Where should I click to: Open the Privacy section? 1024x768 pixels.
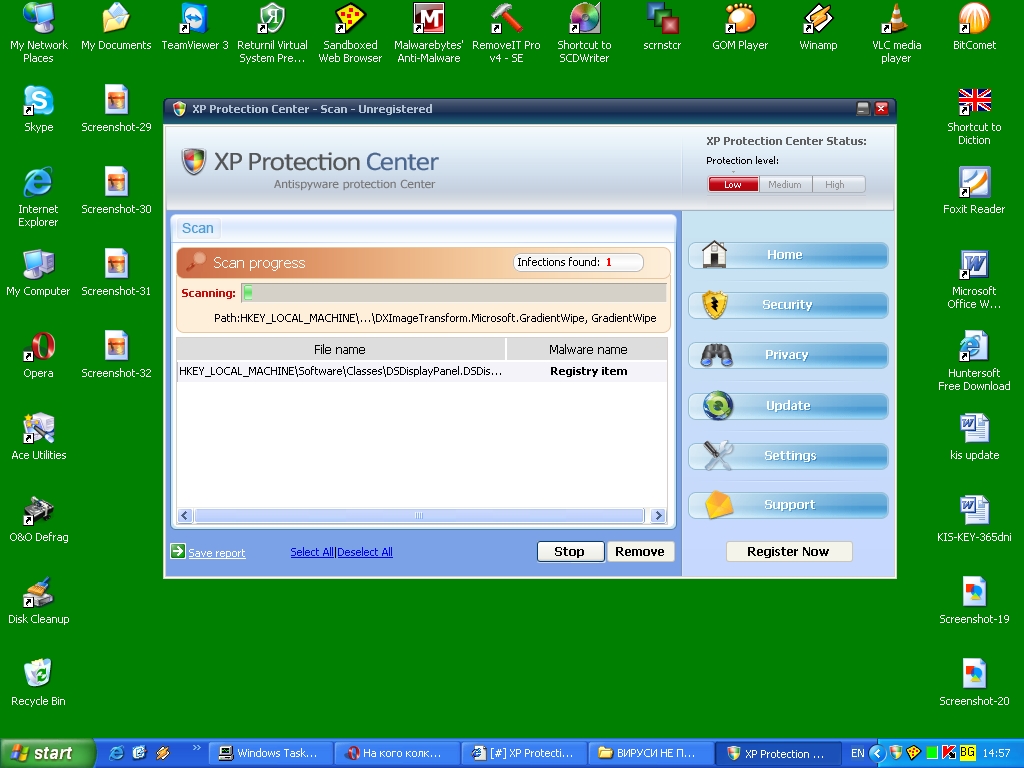pos(788,355)
